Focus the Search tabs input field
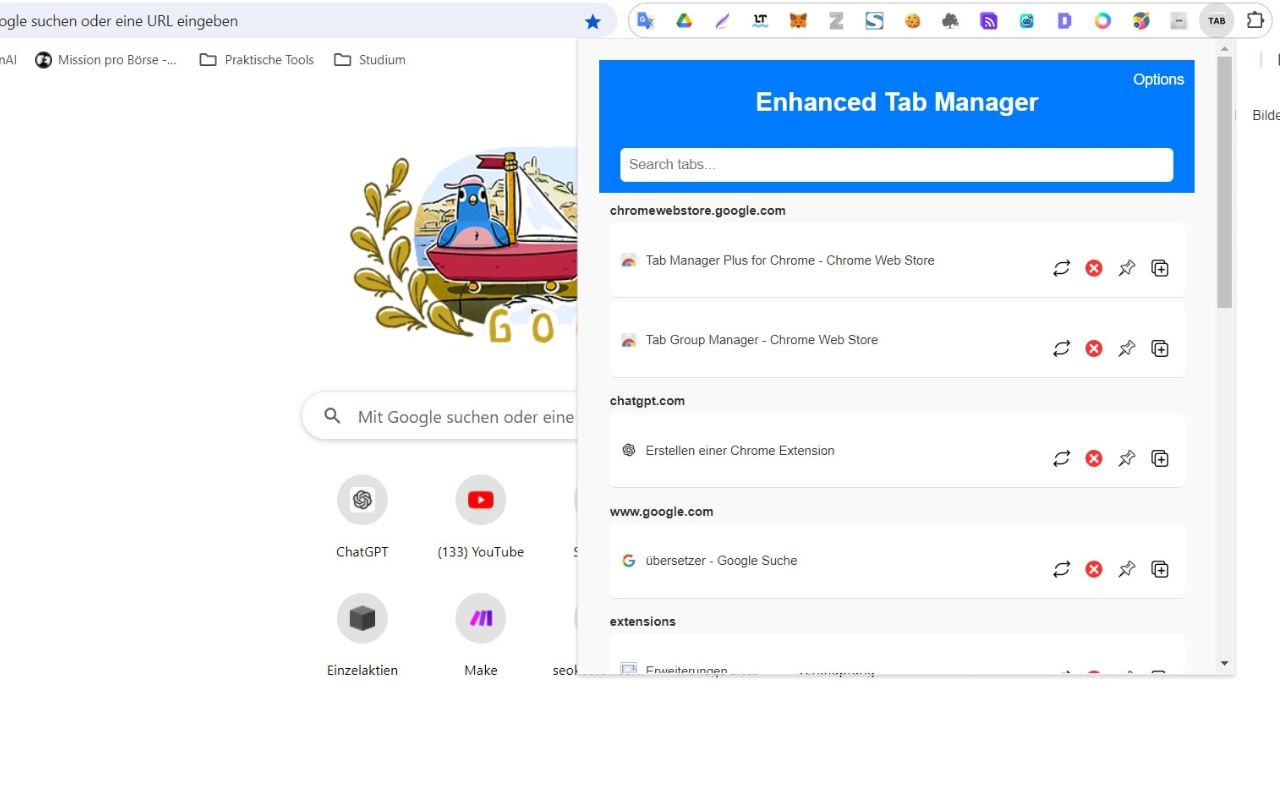 [x=896, y=165]
